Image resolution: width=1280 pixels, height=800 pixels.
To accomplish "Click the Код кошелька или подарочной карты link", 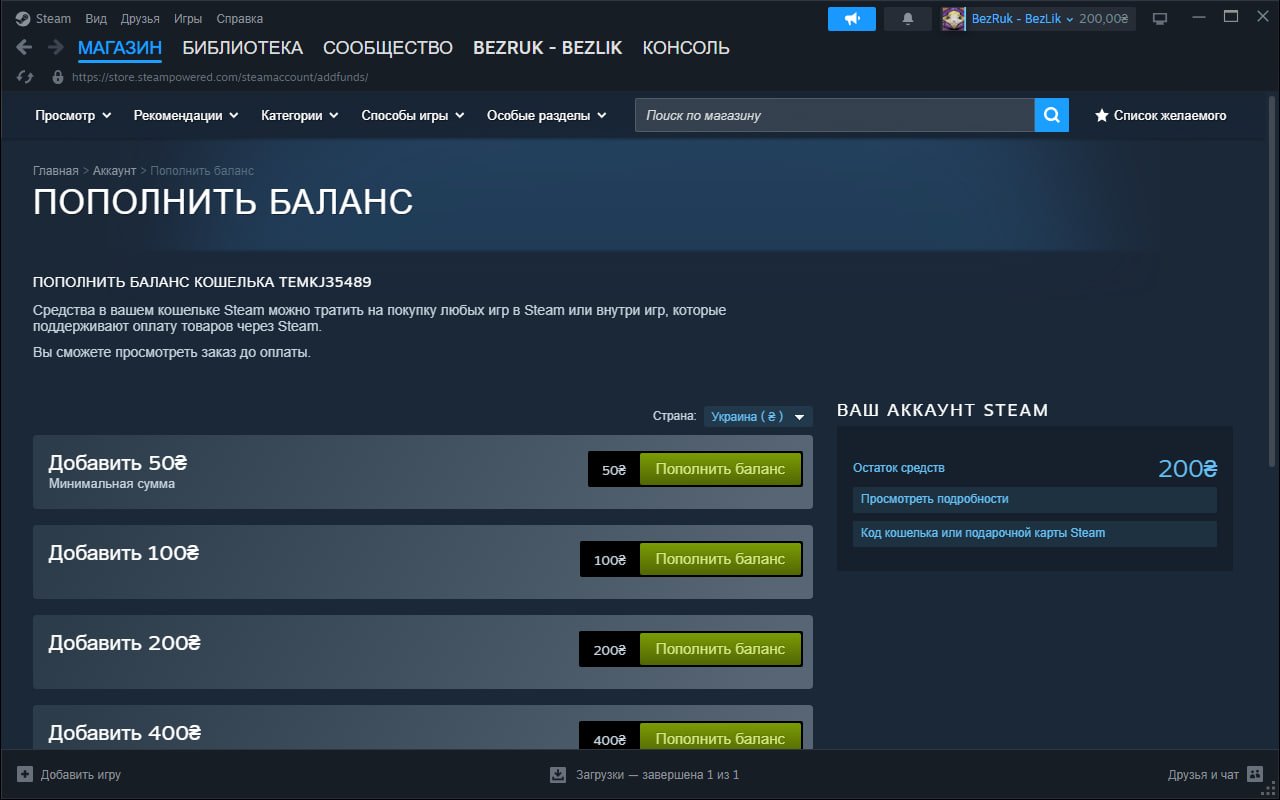I will (982, 533).
